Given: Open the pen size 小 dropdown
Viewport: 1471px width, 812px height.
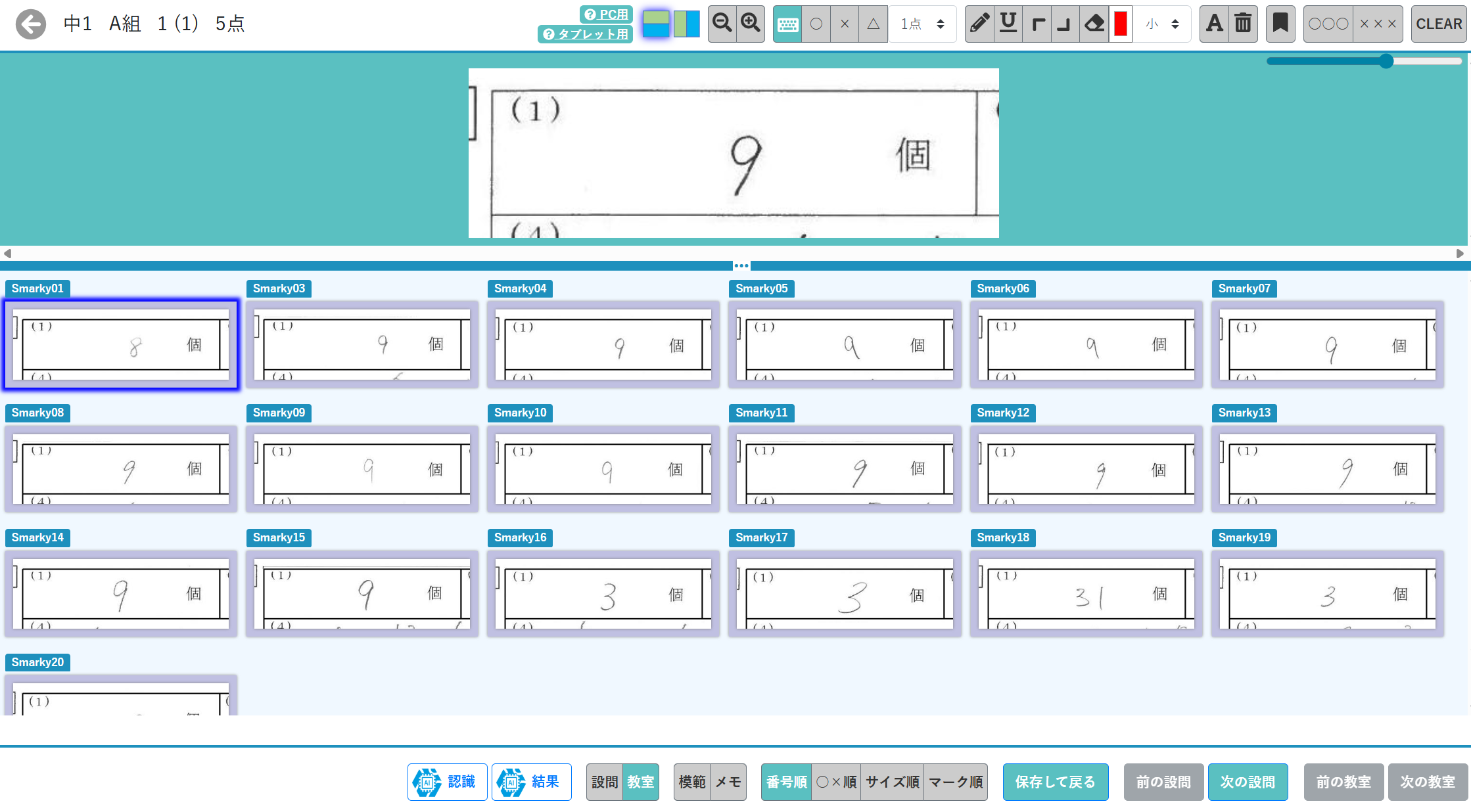Looking at the screenshot, I should [1162, 24].
